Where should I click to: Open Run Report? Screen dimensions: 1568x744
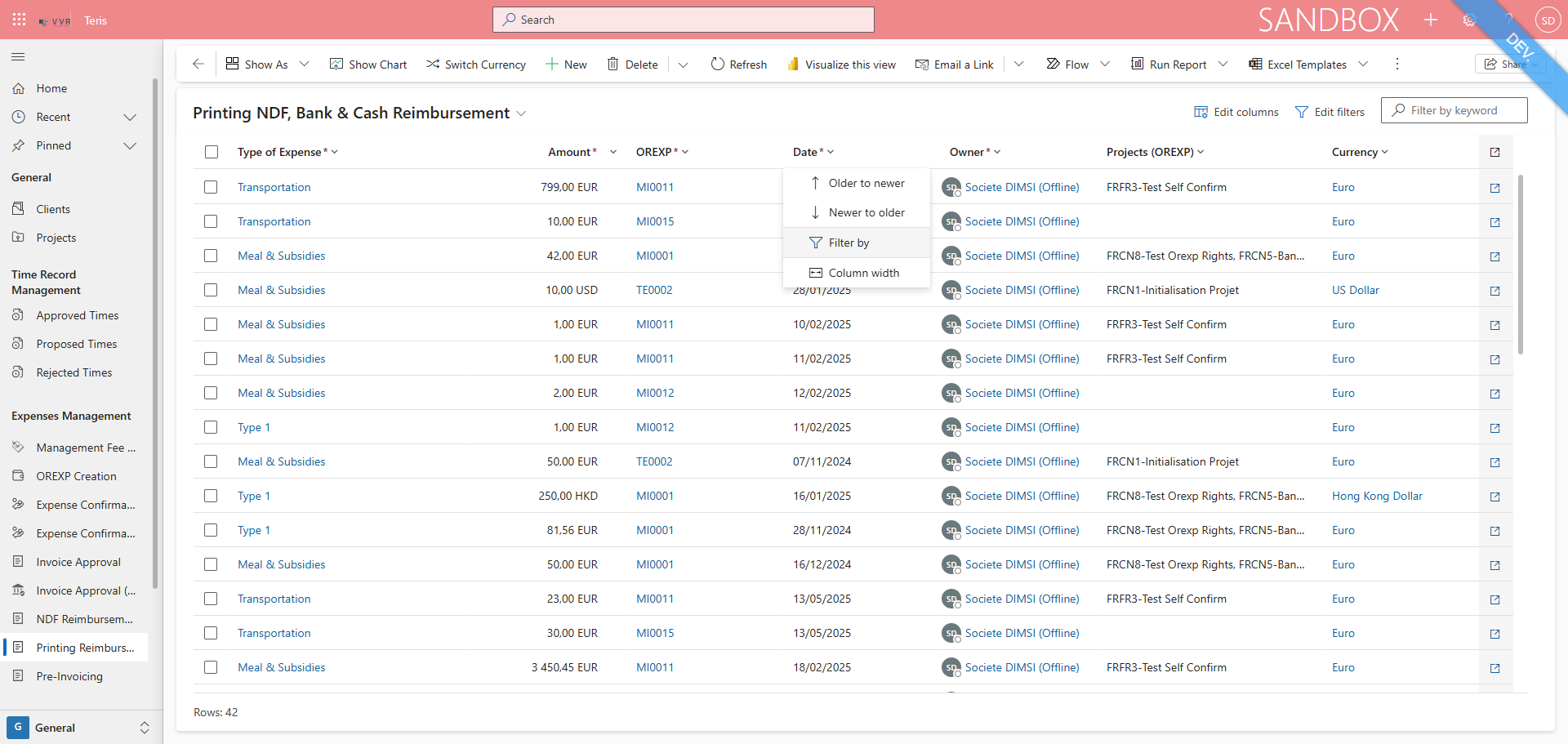pos(1169,65)
